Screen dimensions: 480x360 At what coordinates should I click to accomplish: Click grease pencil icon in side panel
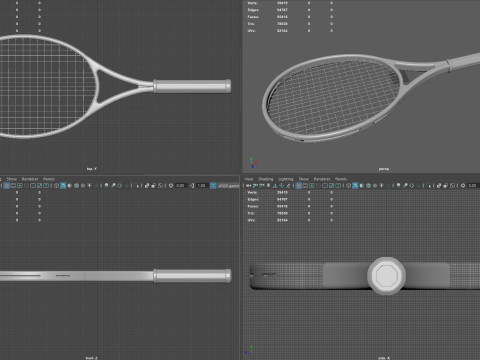point(288,185)
